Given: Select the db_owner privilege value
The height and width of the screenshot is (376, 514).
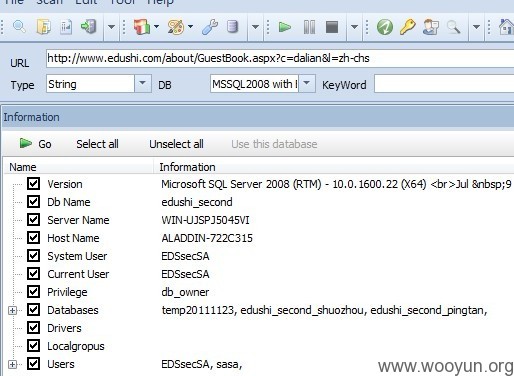Looking at the screenshot, I should [185, 292].
